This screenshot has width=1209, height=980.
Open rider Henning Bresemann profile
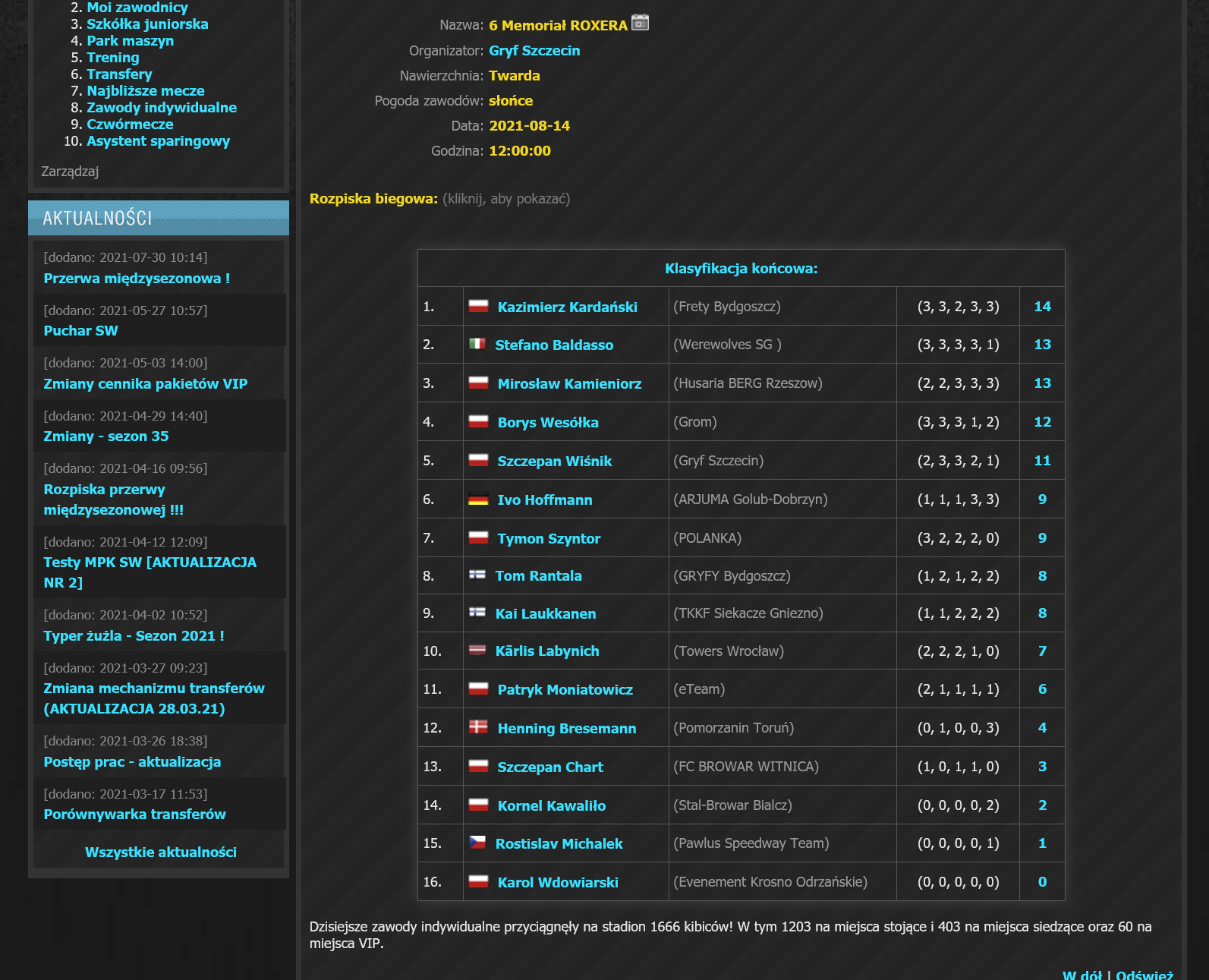pyautogui.click(x=567, y=729)
